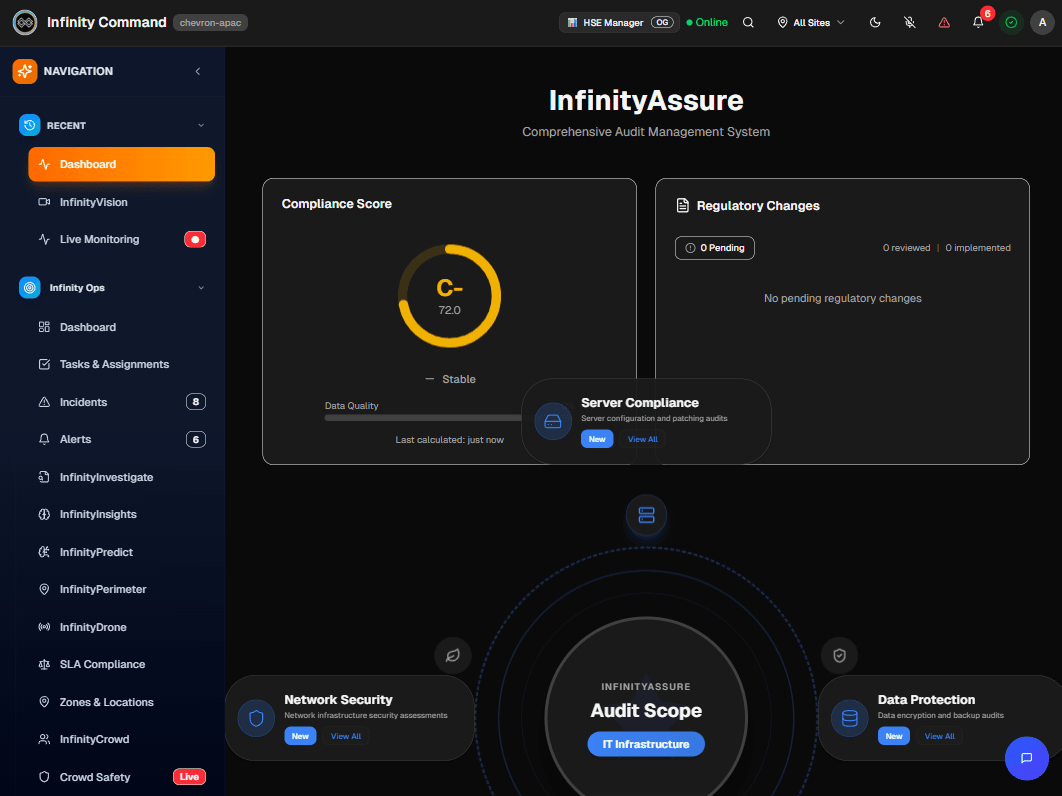
Task: Collapse the navigation sidebar chevron
Action: point(198,71)
